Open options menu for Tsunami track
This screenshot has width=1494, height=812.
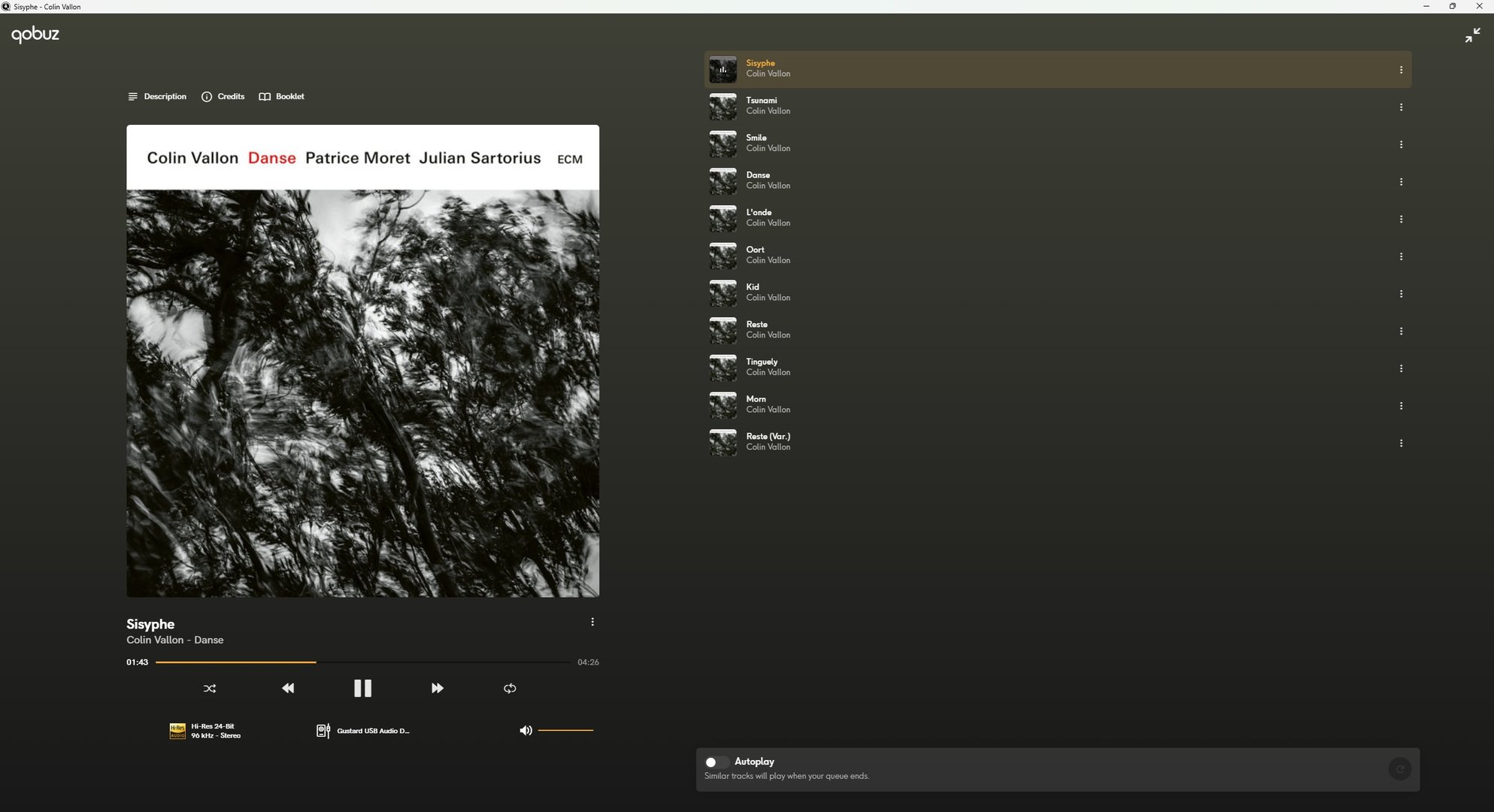click(x=1401, y=108)
